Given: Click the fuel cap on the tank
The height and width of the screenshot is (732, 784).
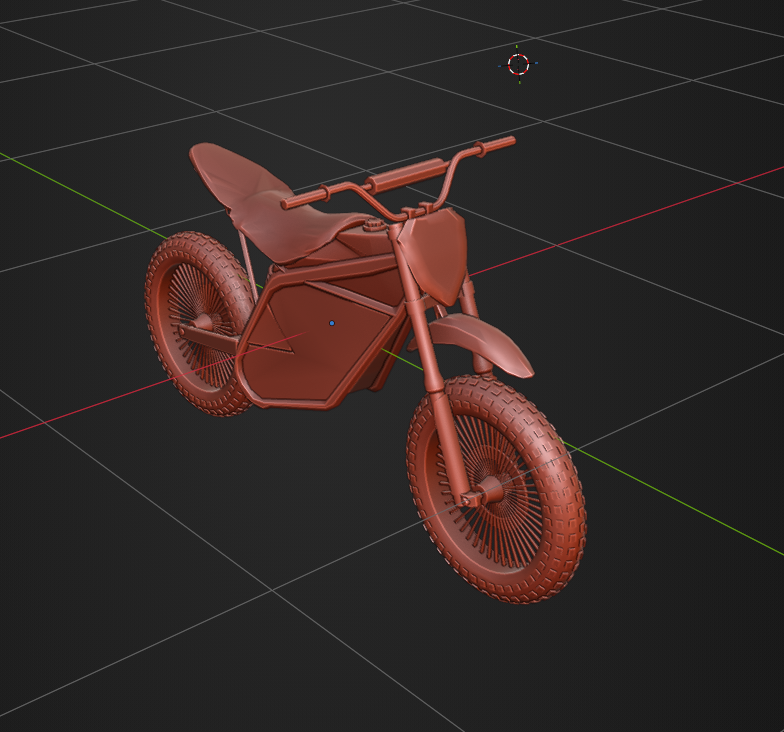Looking at the screenshot, I should pos(372,224).
